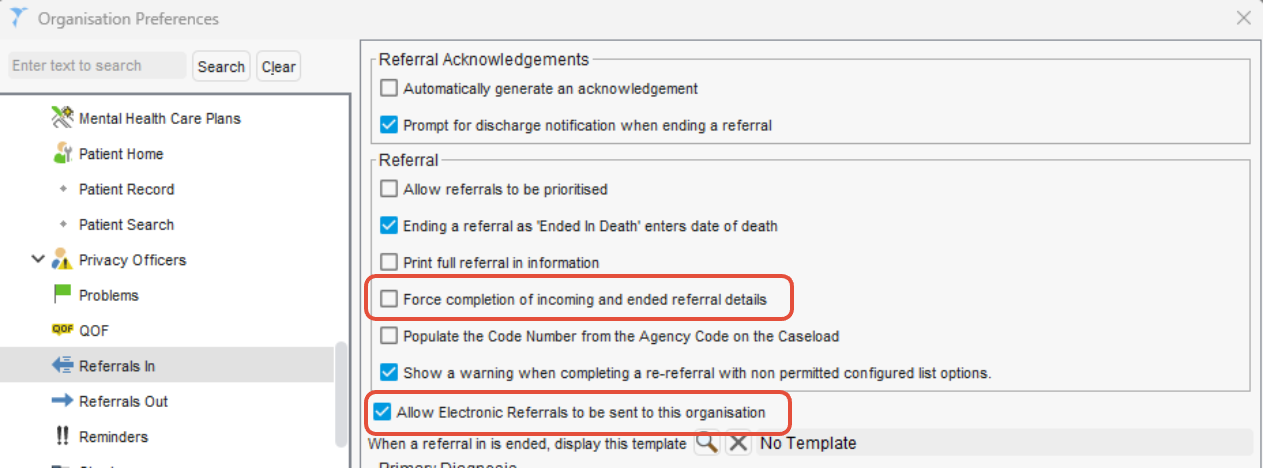Tick Force completion of referral details
The width and height of the screenshot is (1263, 468).
[x=389, y=299]
